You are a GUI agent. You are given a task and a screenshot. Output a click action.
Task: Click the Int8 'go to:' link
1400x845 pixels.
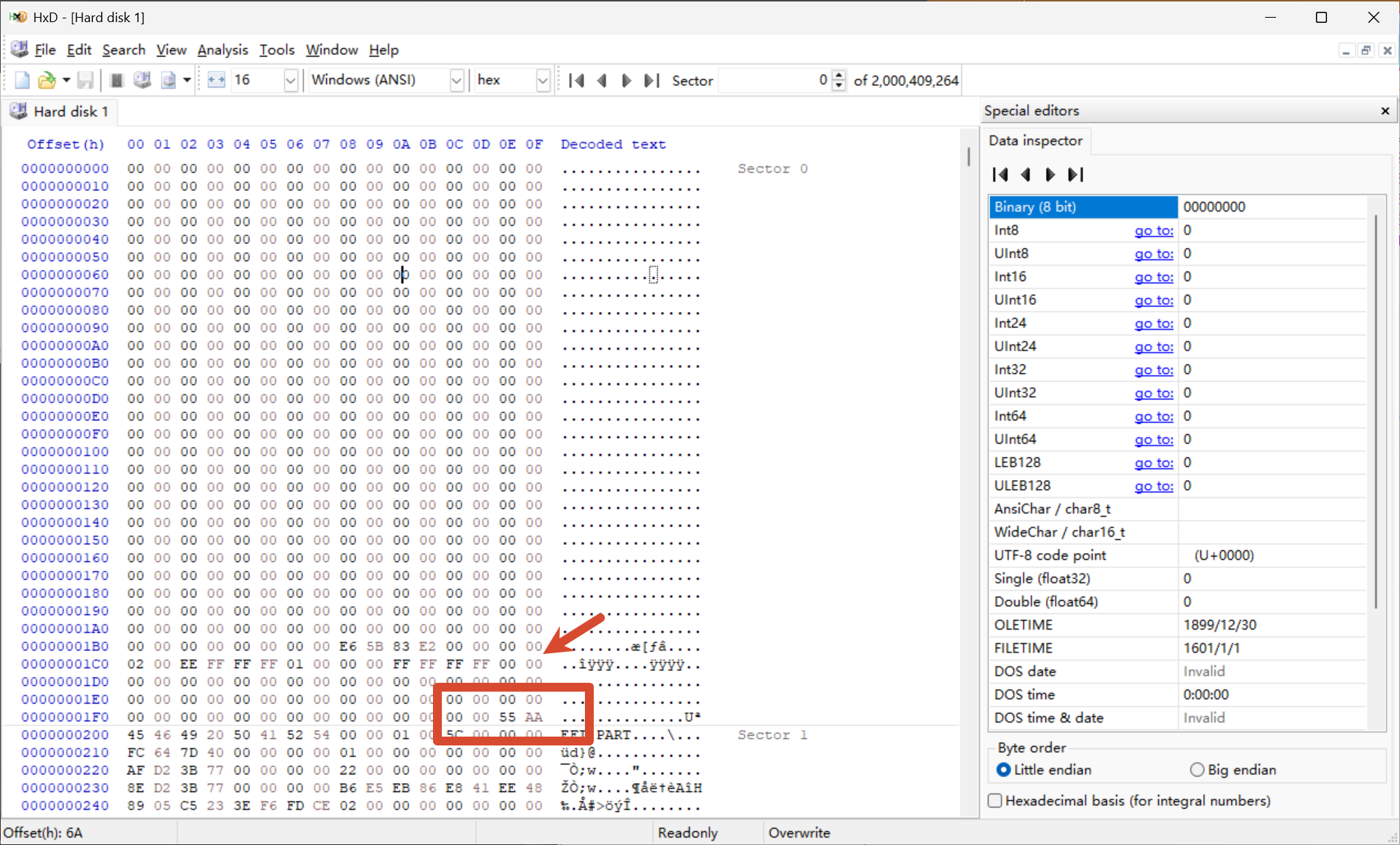[x=1154, y=231]
